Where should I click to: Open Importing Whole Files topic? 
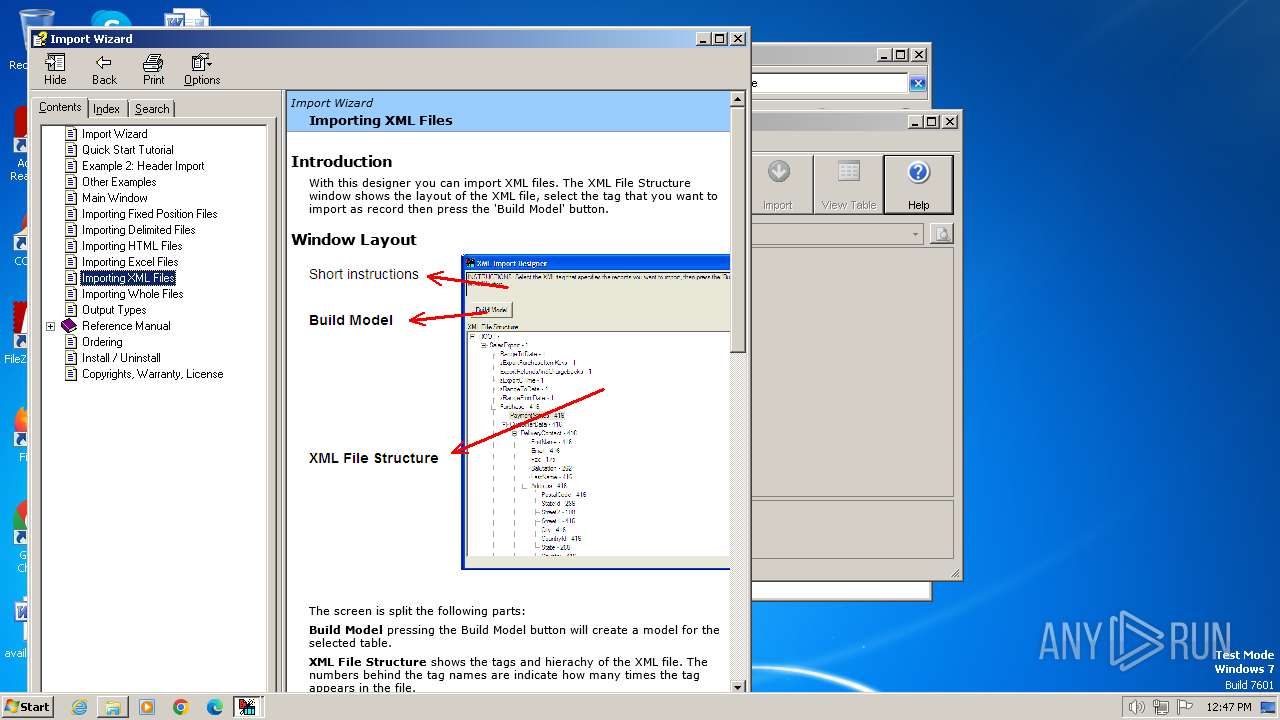point(132,294)
